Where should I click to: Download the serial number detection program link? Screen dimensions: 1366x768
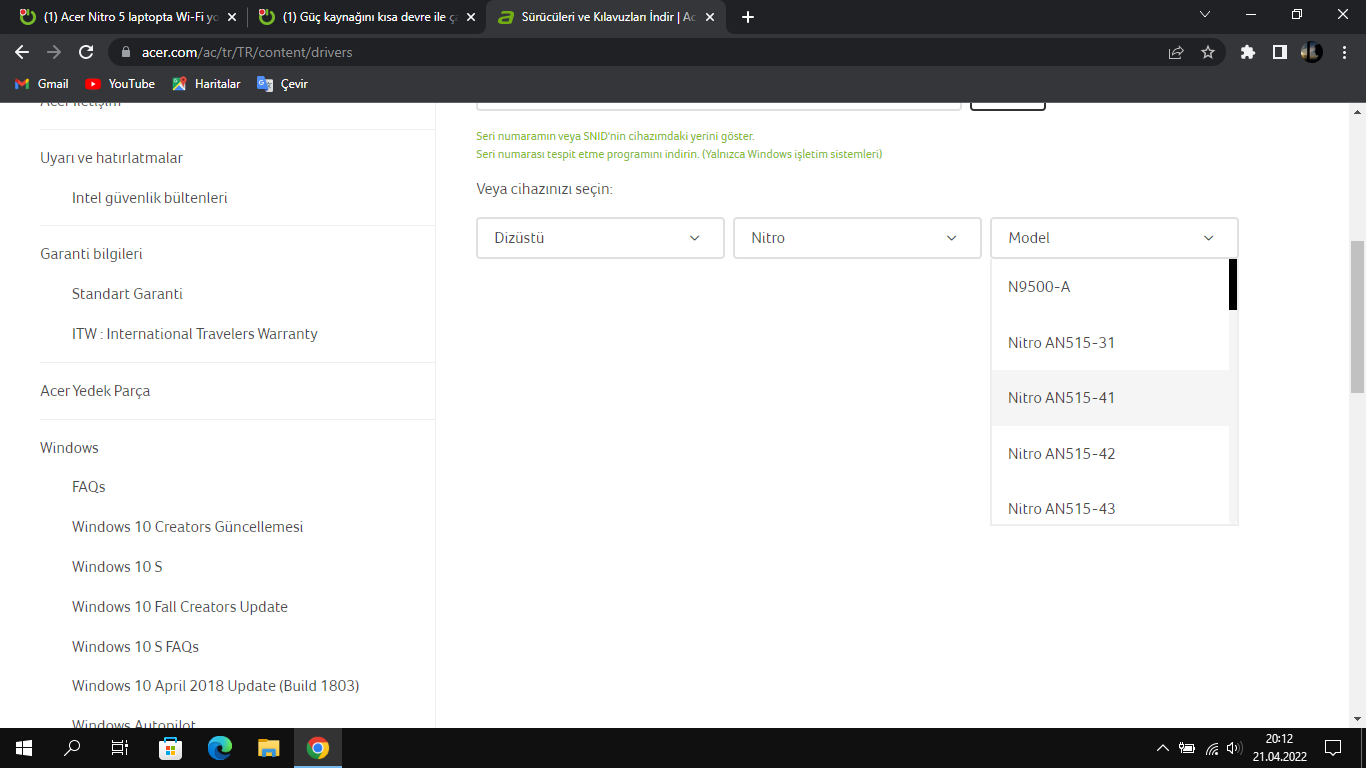click(679, 154)
